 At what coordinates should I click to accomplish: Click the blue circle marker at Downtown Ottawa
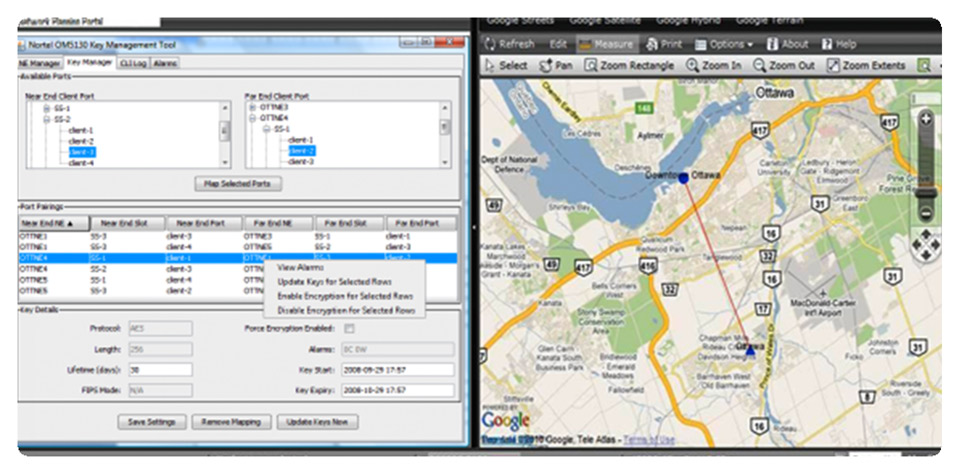pyautogui.click(x=683, y=178)
